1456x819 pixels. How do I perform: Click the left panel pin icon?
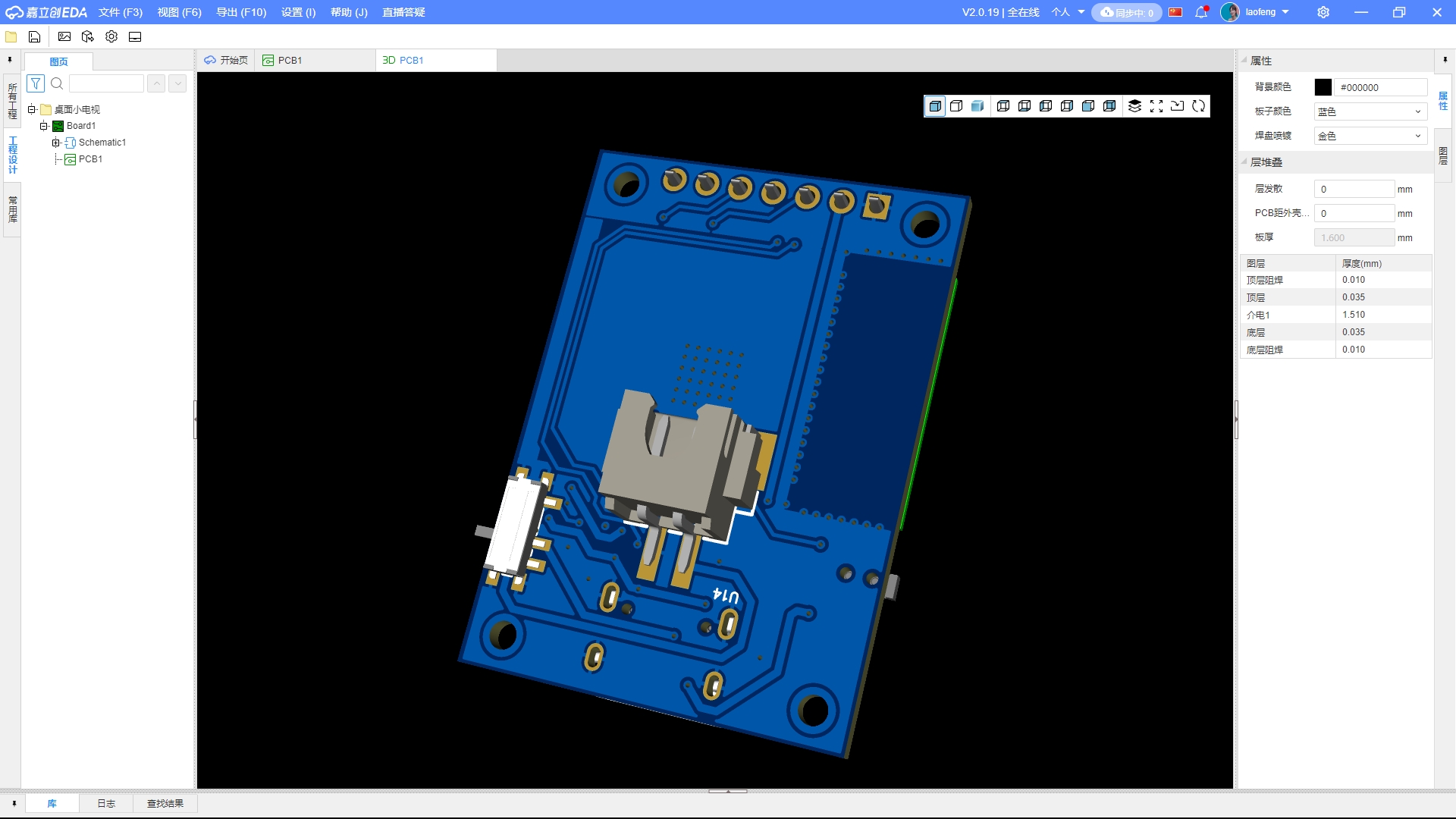point(10,60)
